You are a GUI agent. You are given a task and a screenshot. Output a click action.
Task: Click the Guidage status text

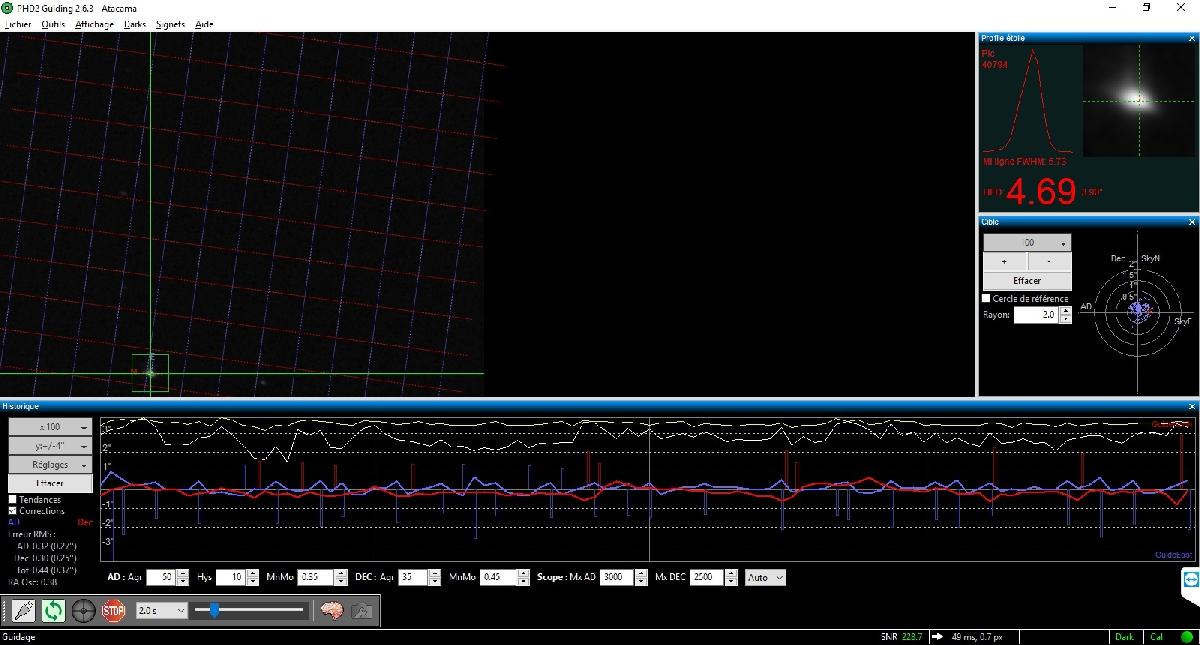tap(19, 636)
